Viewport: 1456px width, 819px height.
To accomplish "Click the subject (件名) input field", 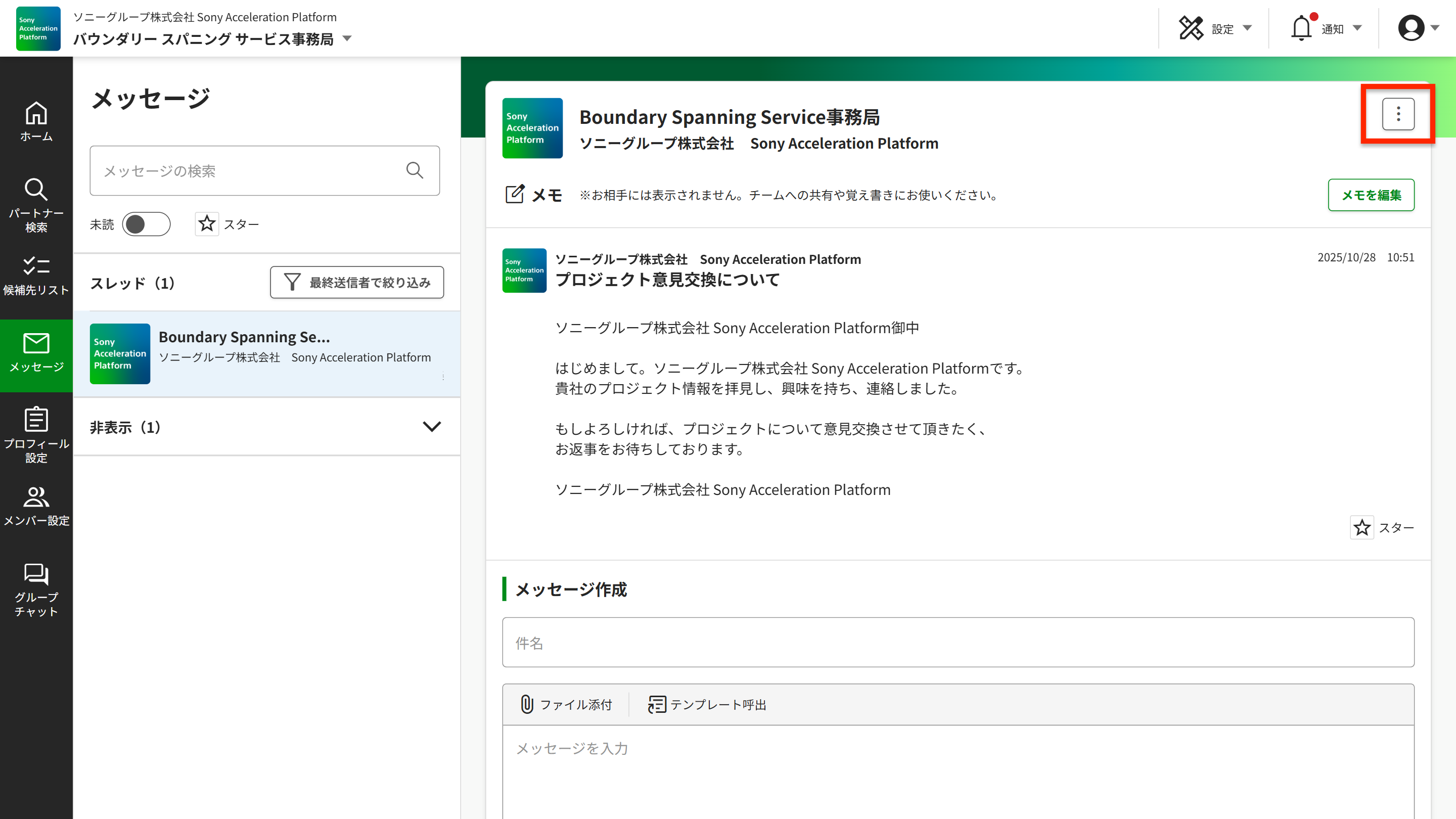I will pos(958,643).
